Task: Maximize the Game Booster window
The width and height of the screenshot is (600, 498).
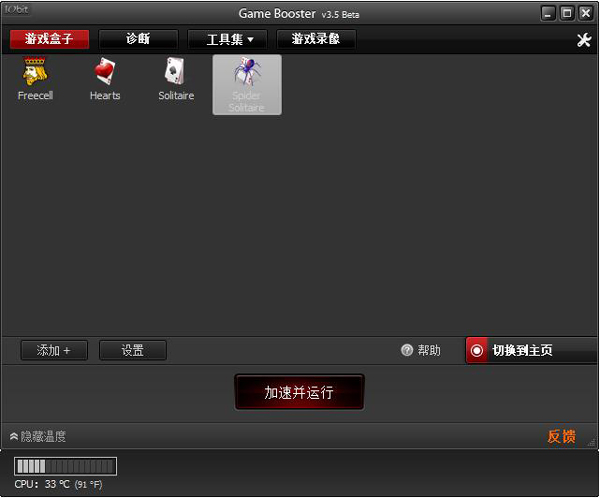Action: click(x=567, y=14)
